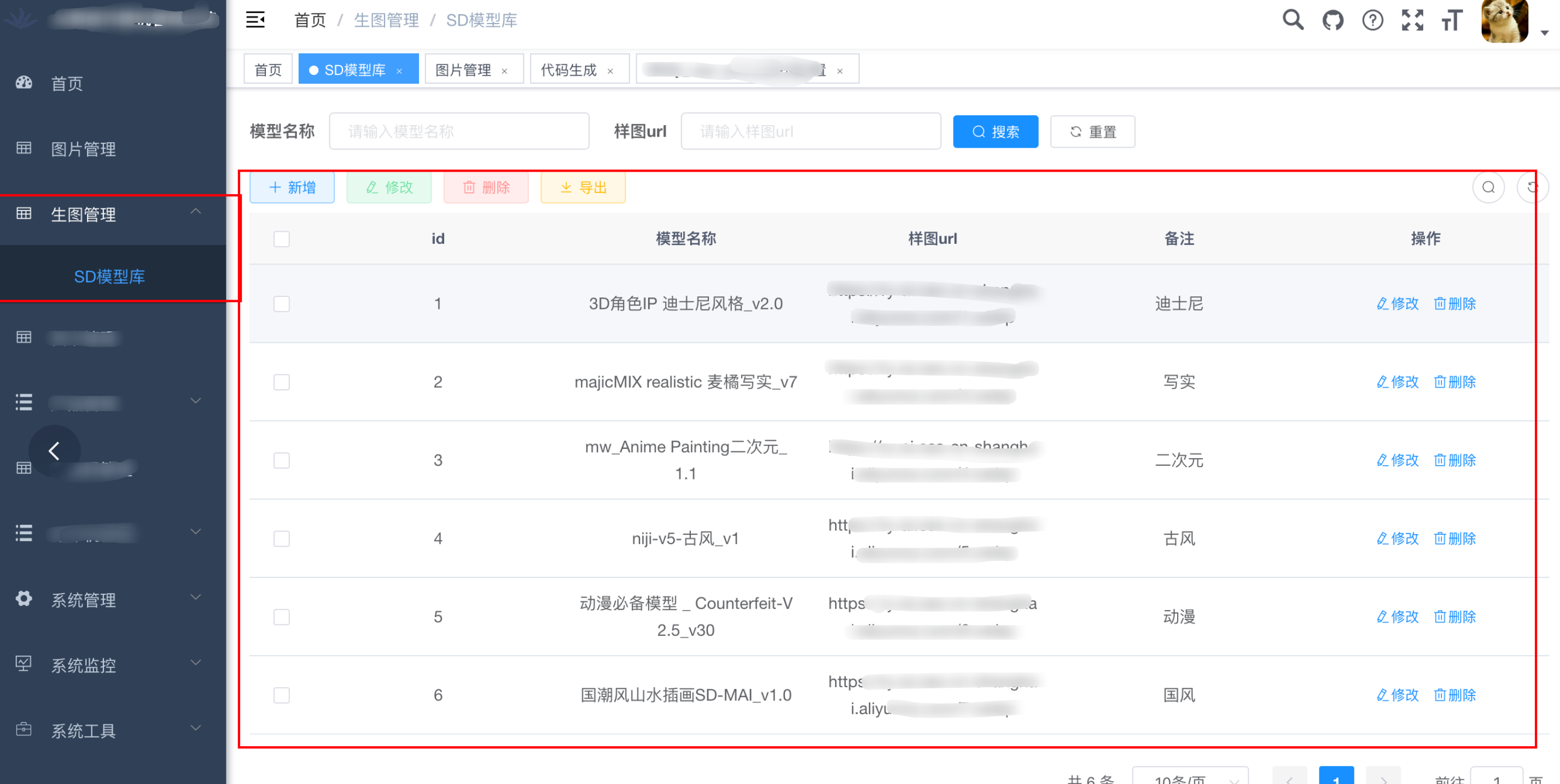
Task: Open the help question mark icon
Action: click(1372, 21)
